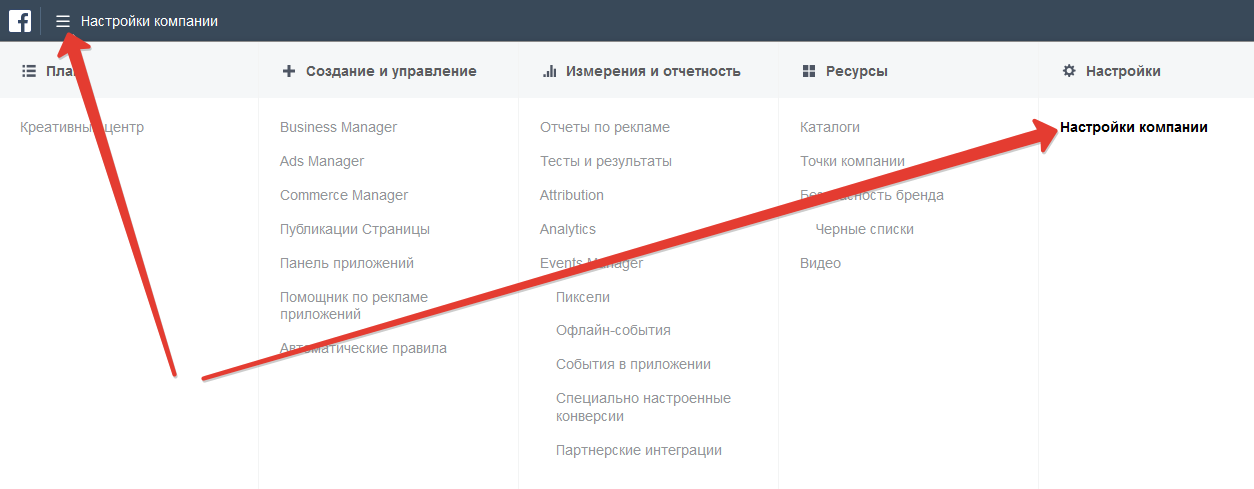Go to Ads Manager

pos(322,161)
